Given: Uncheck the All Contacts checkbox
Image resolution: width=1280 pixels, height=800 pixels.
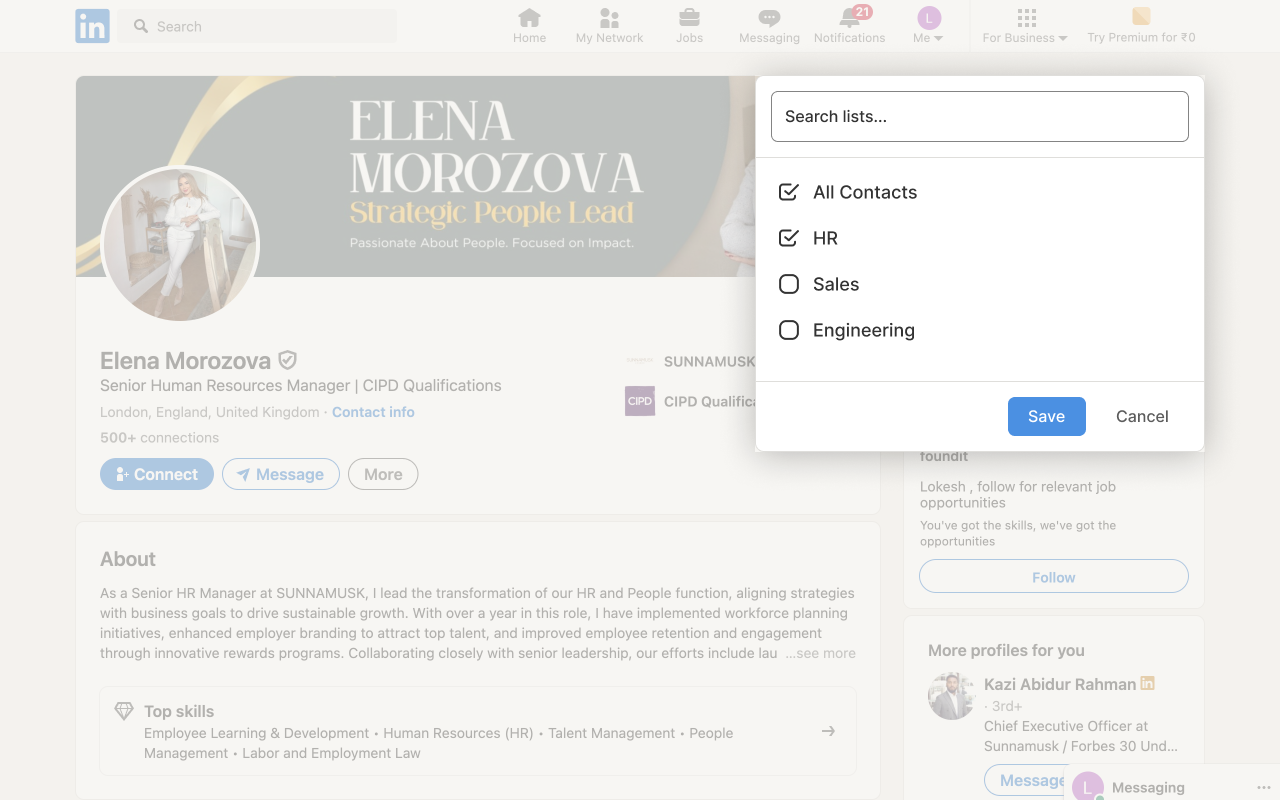Looking at the screenshot, I should [789, 192].
